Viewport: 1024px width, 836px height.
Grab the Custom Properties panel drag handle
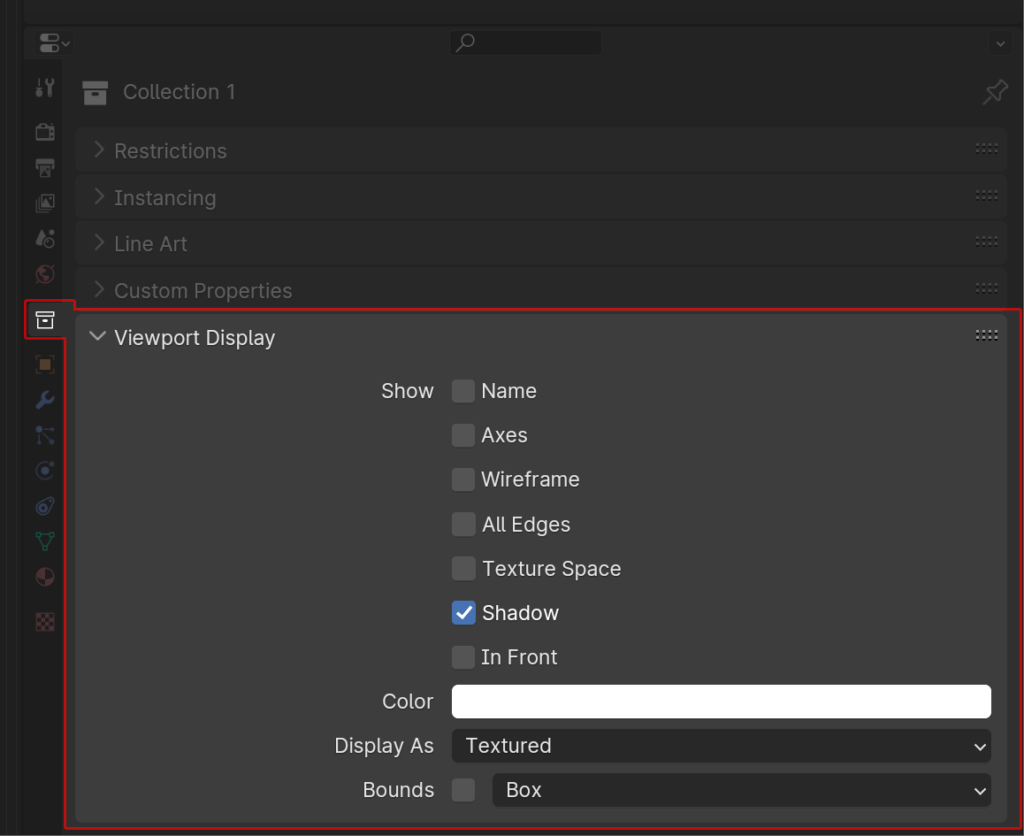[x=986, y=289]
